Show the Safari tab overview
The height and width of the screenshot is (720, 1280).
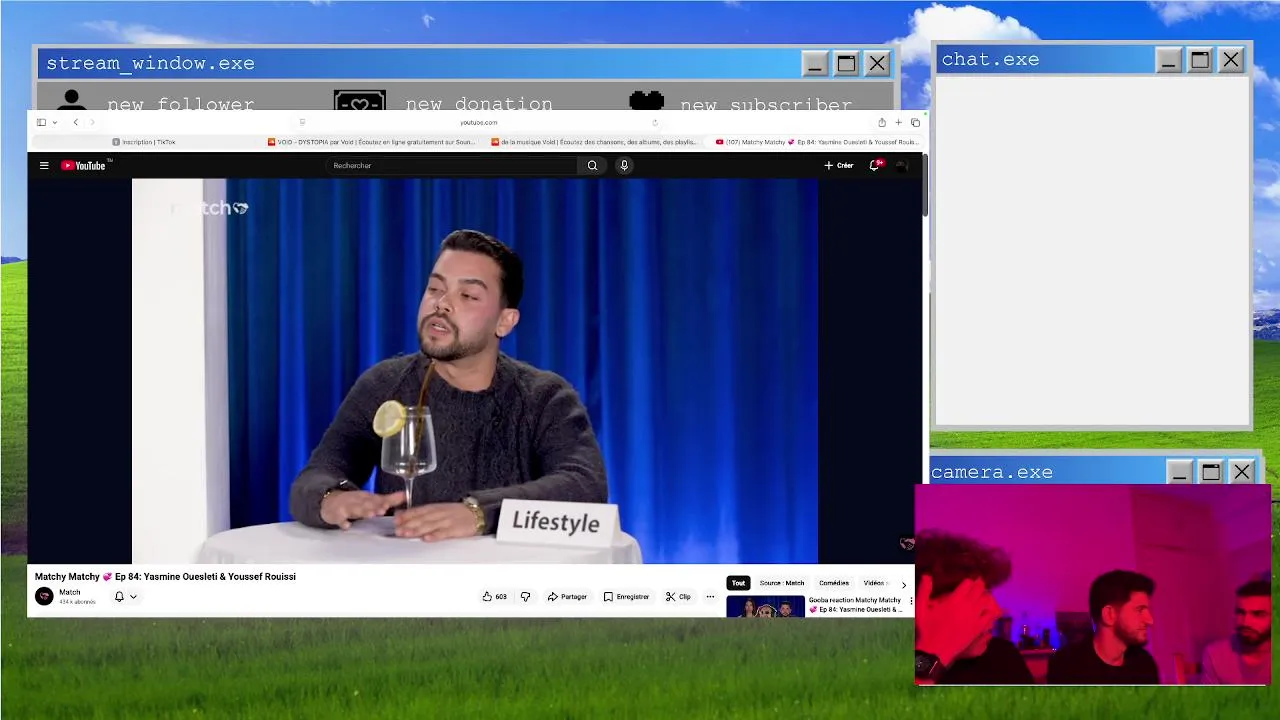915,122
